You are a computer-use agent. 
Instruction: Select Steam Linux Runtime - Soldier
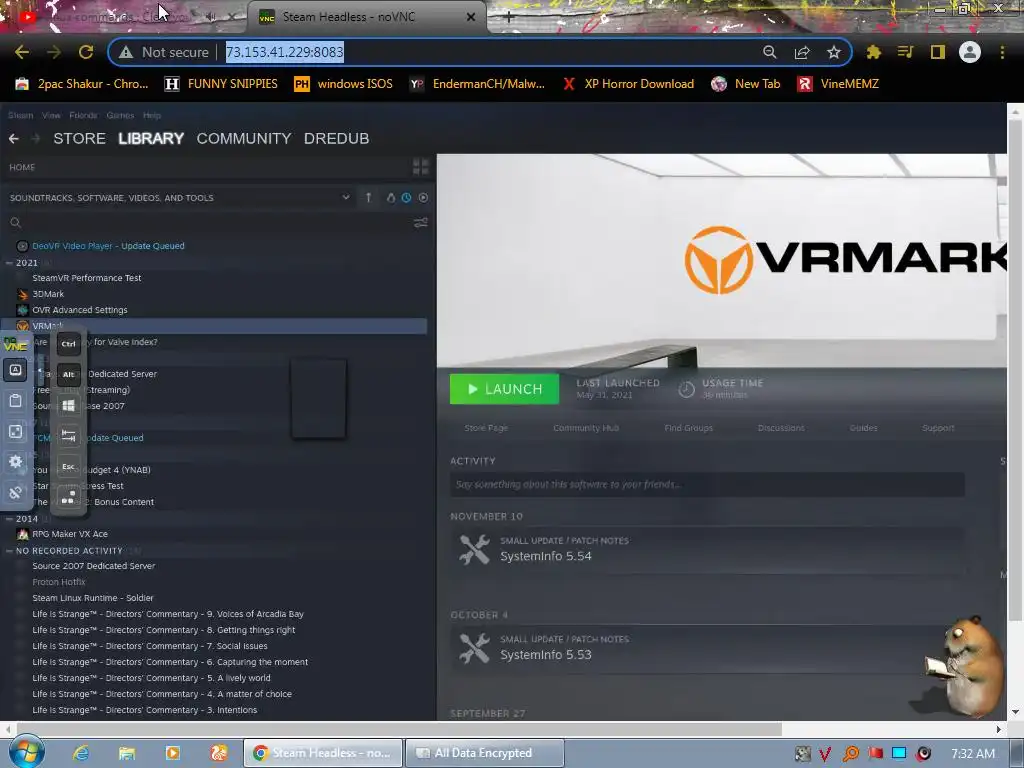tap(93, 598)
